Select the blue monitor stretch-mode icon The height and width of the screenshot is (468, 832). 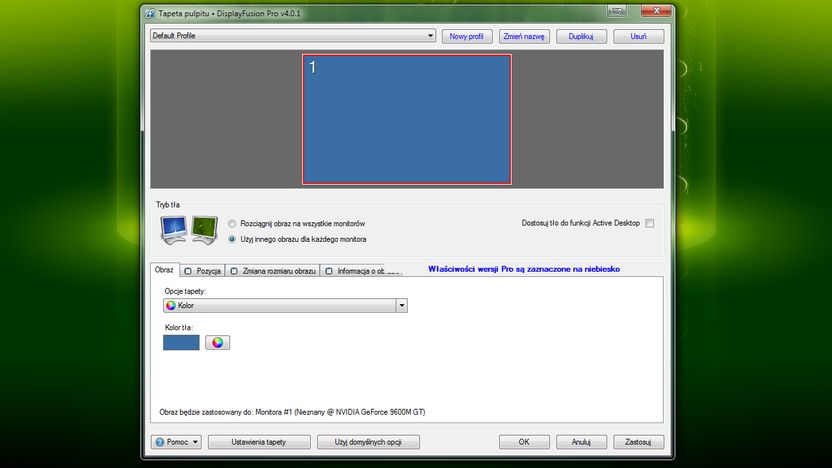[174, 229]
